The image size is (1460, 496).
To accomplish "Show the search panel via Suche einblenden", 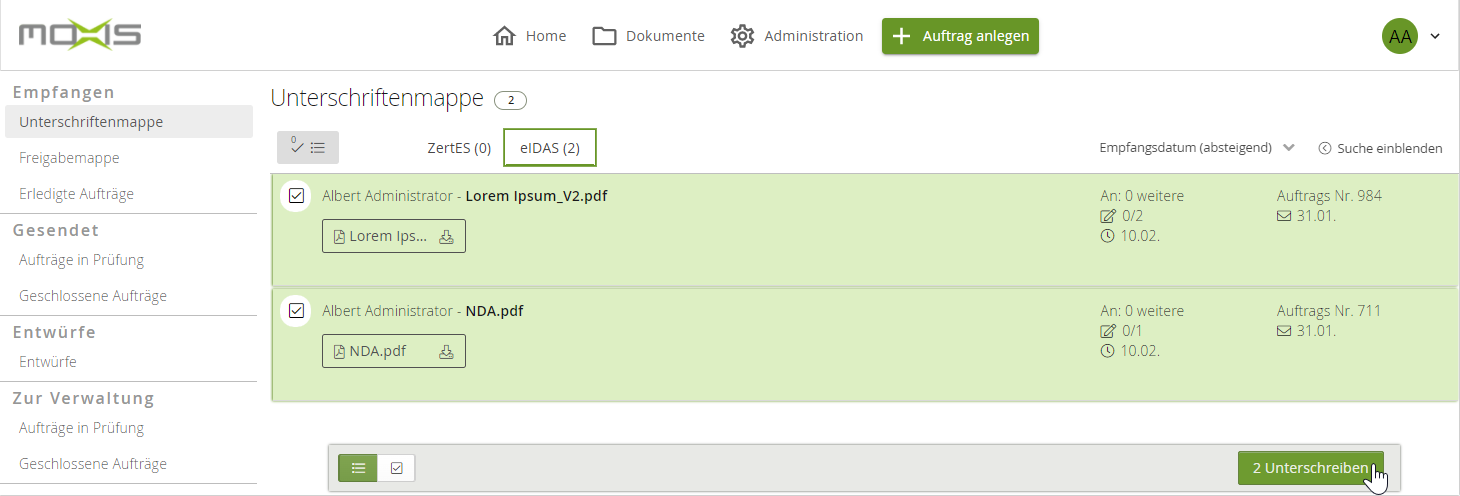I will pyautogui.click(x=1380, y=148).
